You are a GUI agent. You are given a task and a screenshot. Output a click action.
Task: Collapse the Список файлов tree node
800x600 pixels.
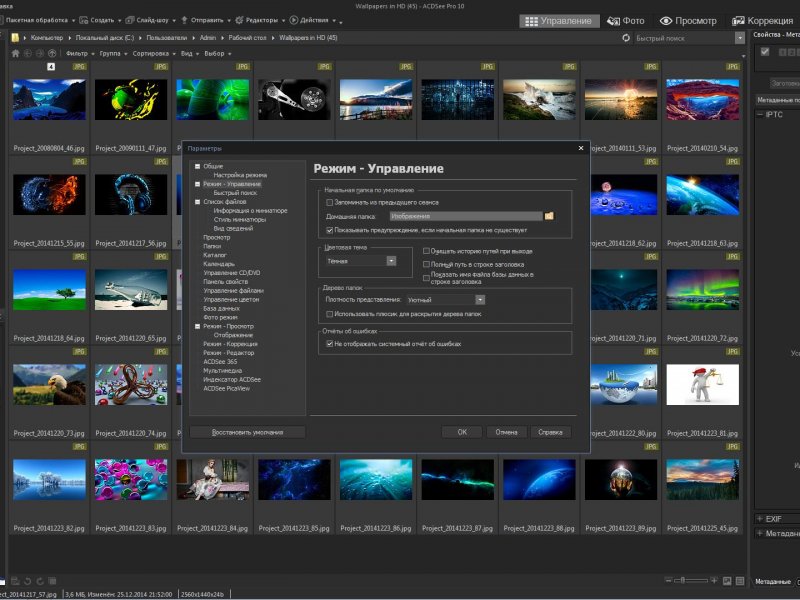click(197, 202)
